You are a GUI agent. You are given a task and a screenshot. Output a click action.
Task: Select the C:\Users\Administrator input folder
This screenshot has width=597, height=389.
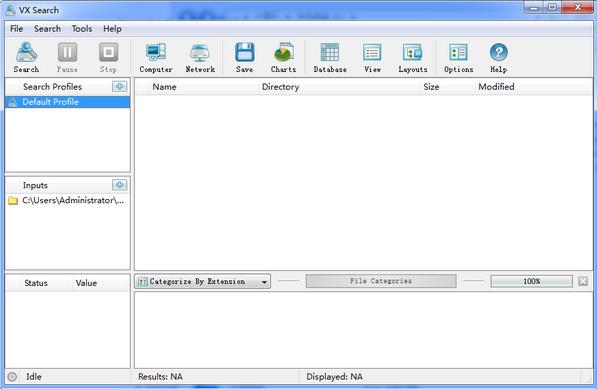tap(67, 200)
